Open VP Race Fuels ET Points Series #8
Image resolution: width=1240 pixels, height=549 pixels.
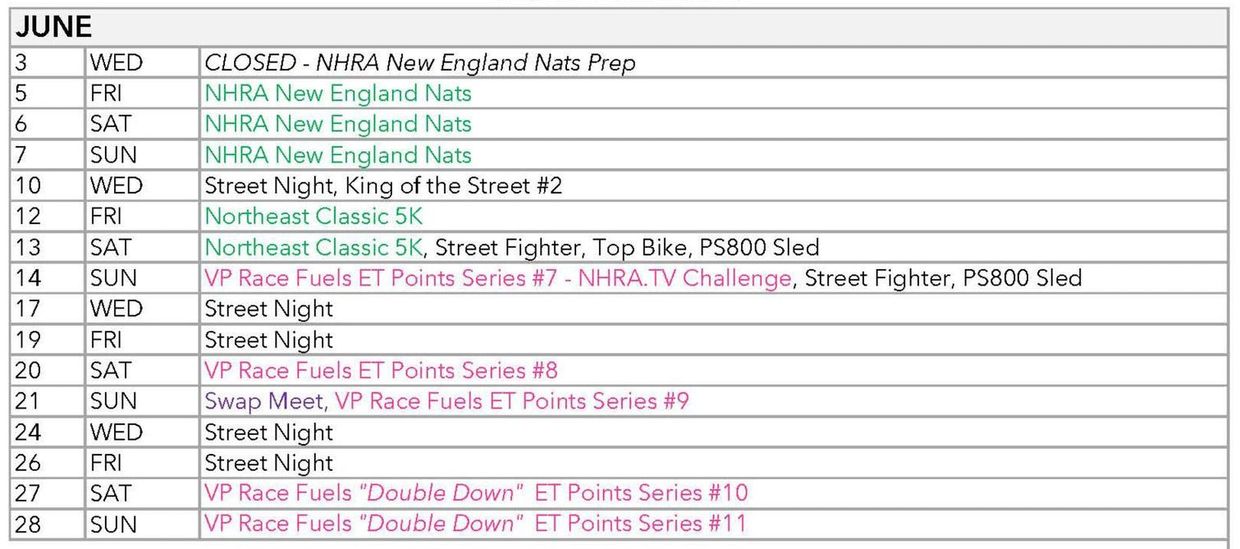coord(381,370)
